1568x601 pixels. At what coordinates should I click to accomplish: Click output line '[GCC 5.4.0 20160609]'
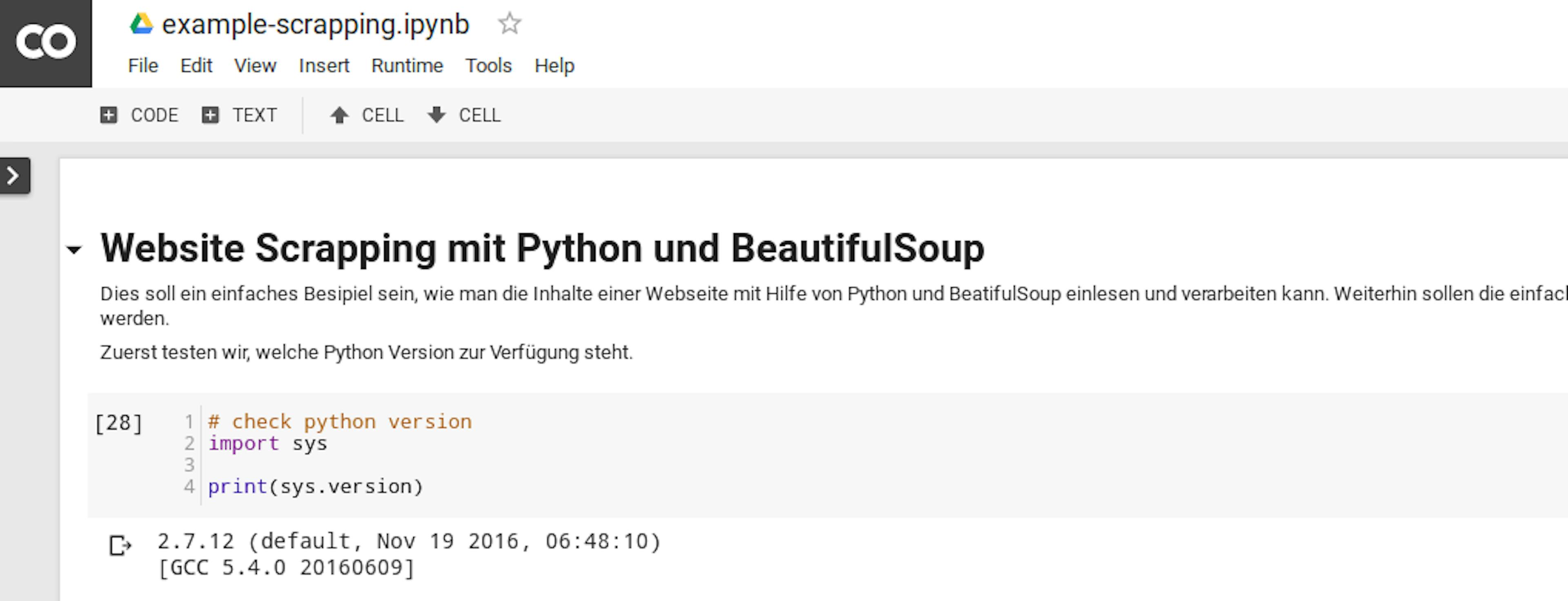click(x=286, y=567)
